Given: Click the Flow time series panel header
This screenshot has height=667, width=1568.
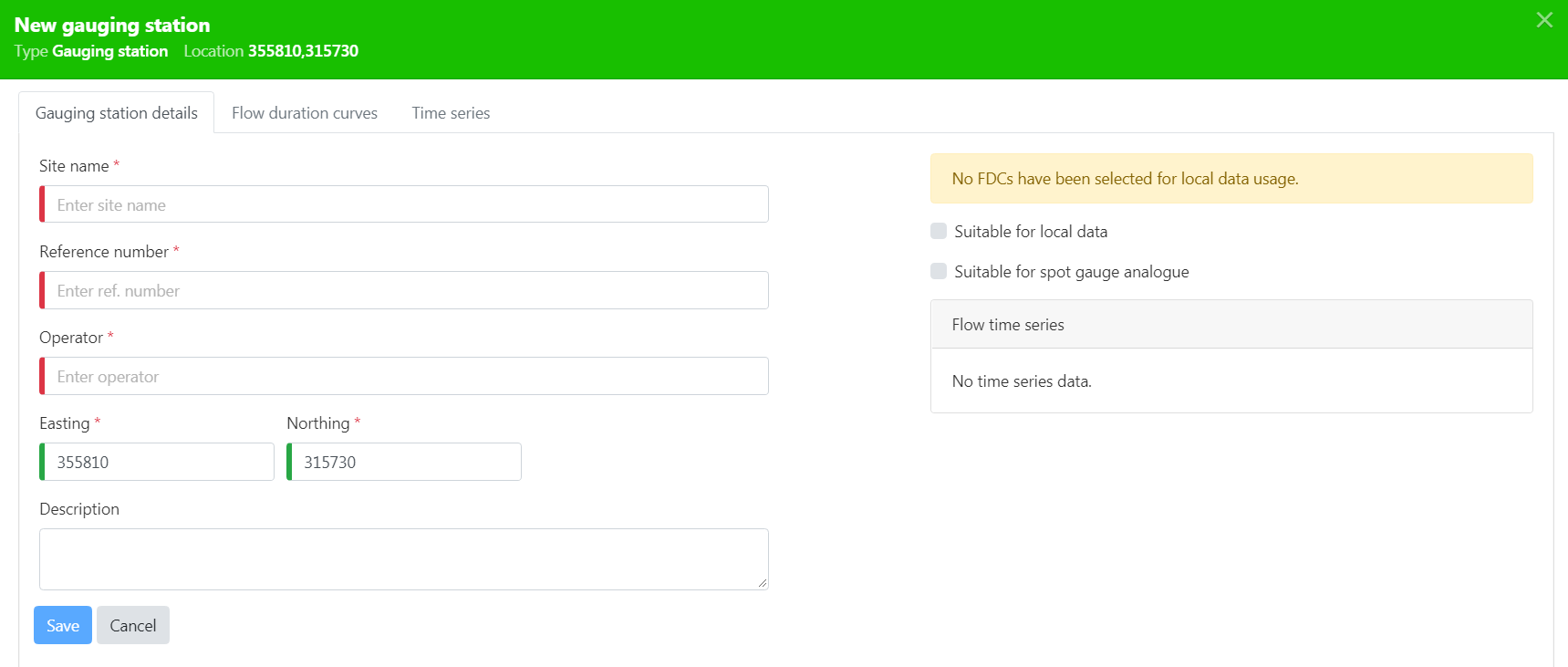Looking at the screenshot, I should [1231, 325].
